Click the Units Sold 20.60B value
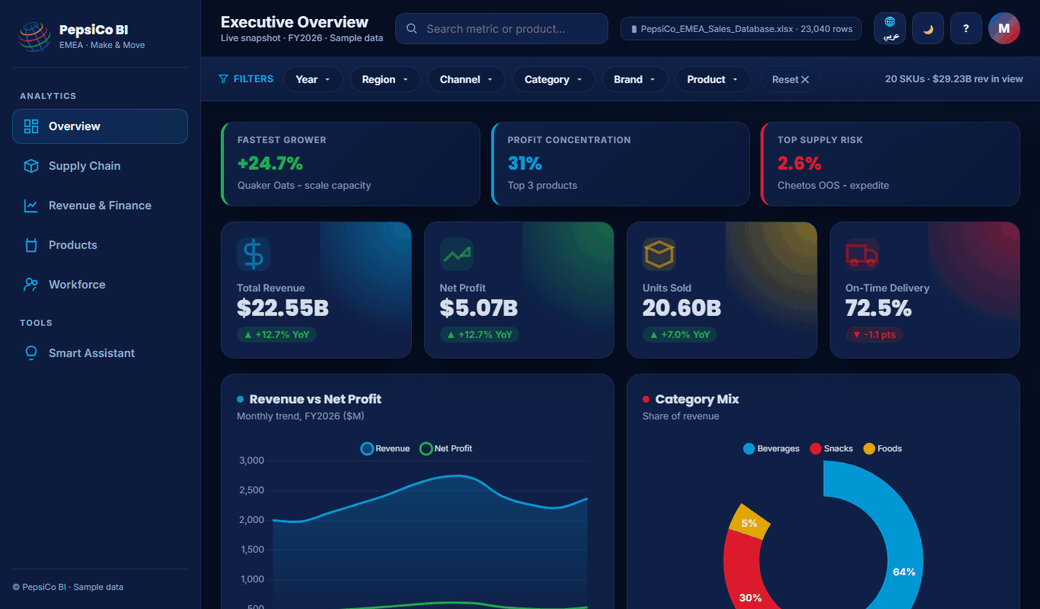 (681, 308)
